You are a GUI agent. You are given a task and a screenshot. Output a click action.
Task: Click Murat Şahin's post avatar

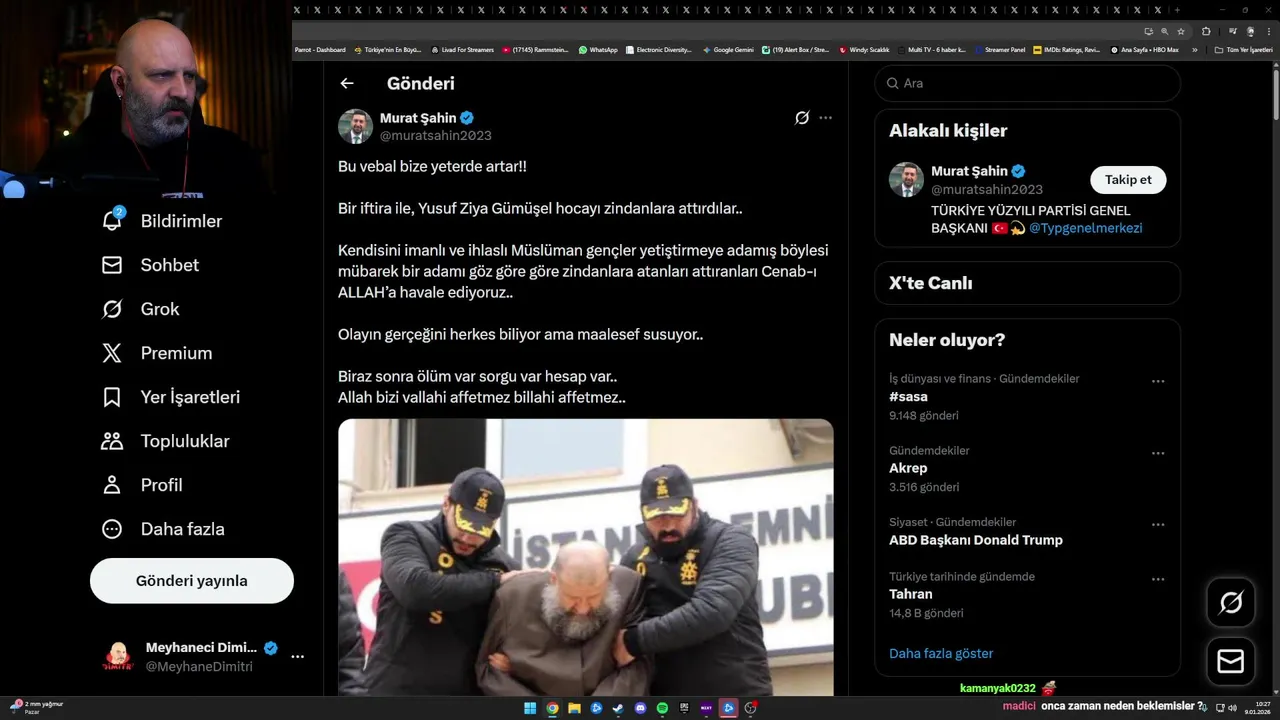[355, 126]
